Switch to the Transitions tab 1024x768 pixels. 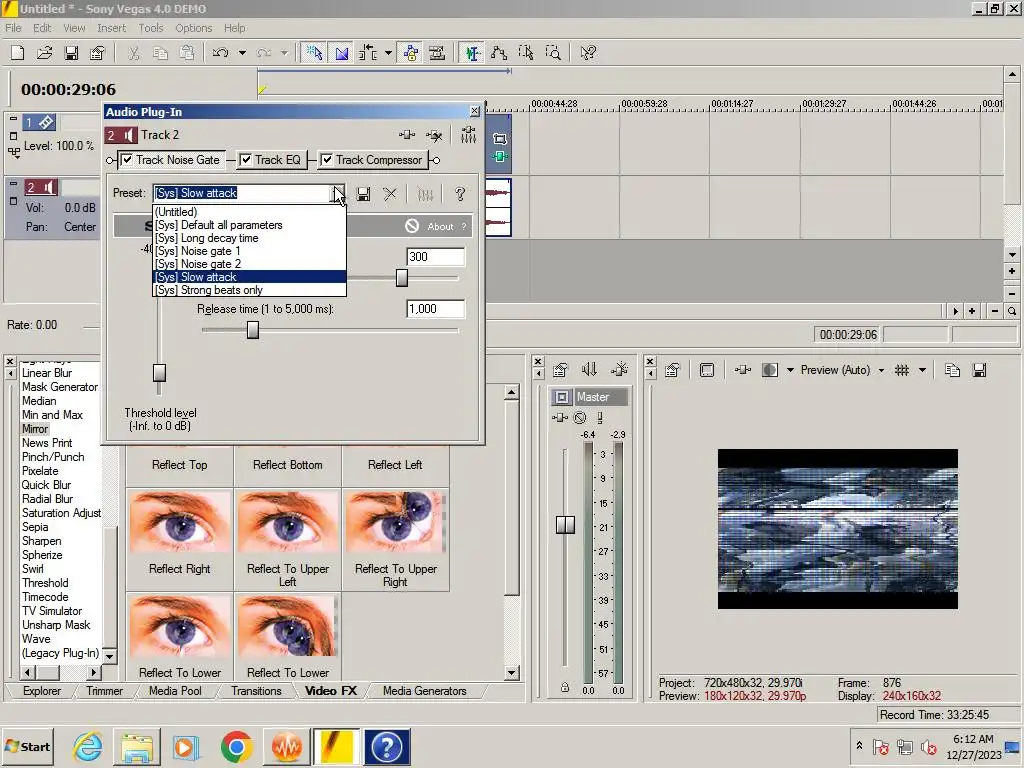point(256,691)
